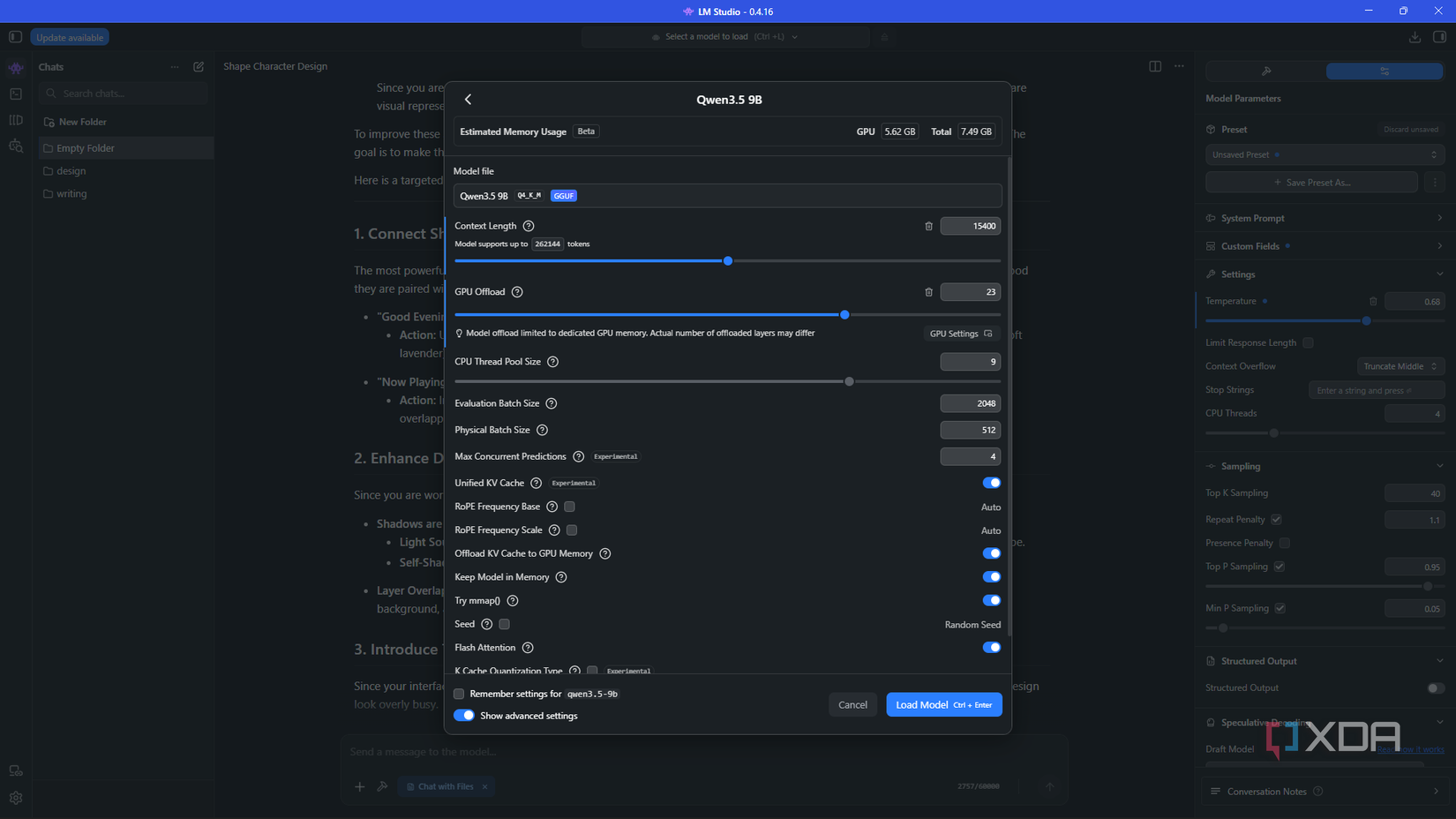This screenshot has height=819, width=1456.
Task: Toggle Try mmap() switch
Action: (992, 601)
